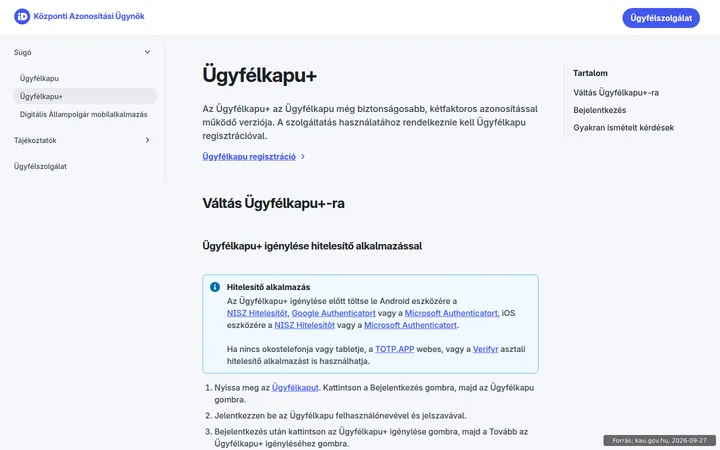Image resolution: width=720 pixels, height=450 pixels.
Task: Jump to Bejelentkezés in contents
Action: (600, 110)
